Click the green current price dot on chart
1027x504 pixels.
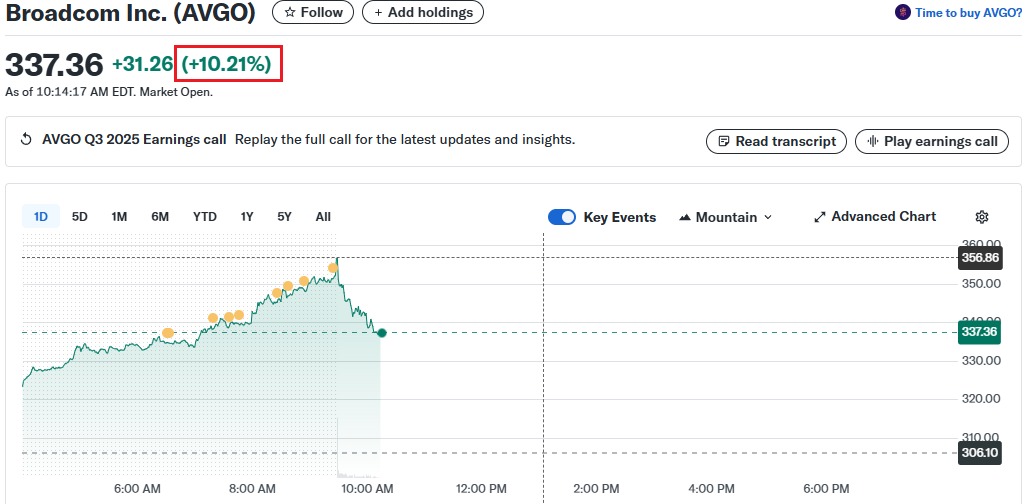click(x=381, y=333)
